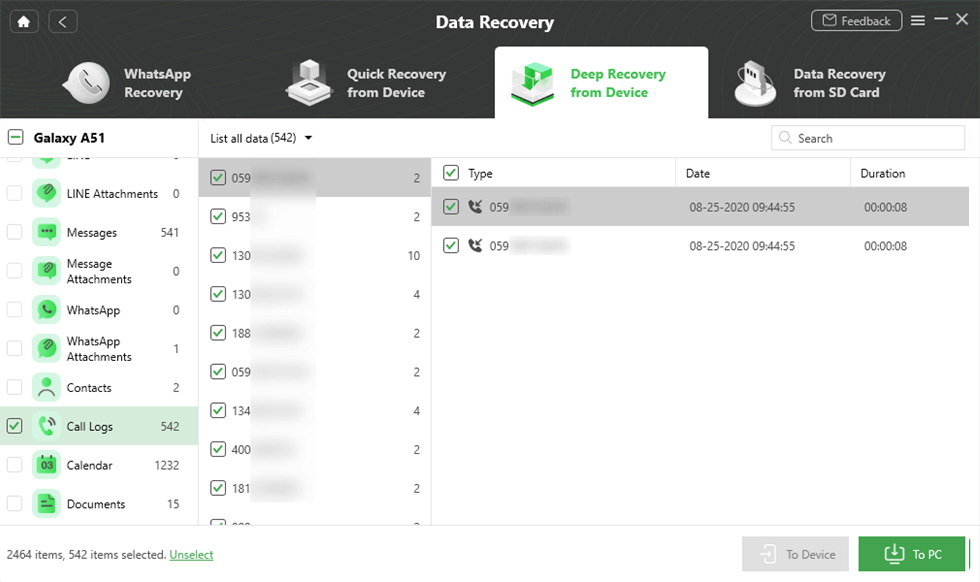
Task: Switch to WhatsApp Recovery tab
Action: pyautogui.click(x=128, y=83)
